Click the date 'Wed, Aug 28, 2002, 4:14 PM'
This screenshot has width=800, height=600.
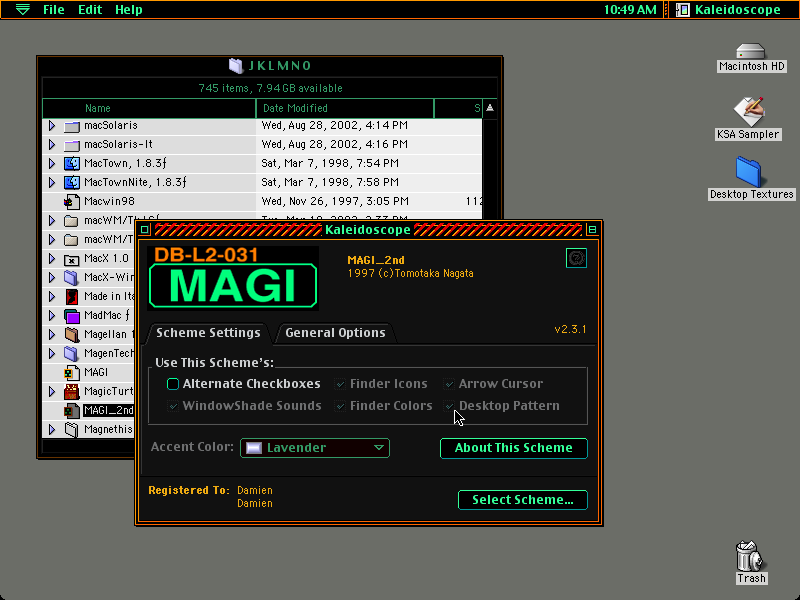pos(334,126)
